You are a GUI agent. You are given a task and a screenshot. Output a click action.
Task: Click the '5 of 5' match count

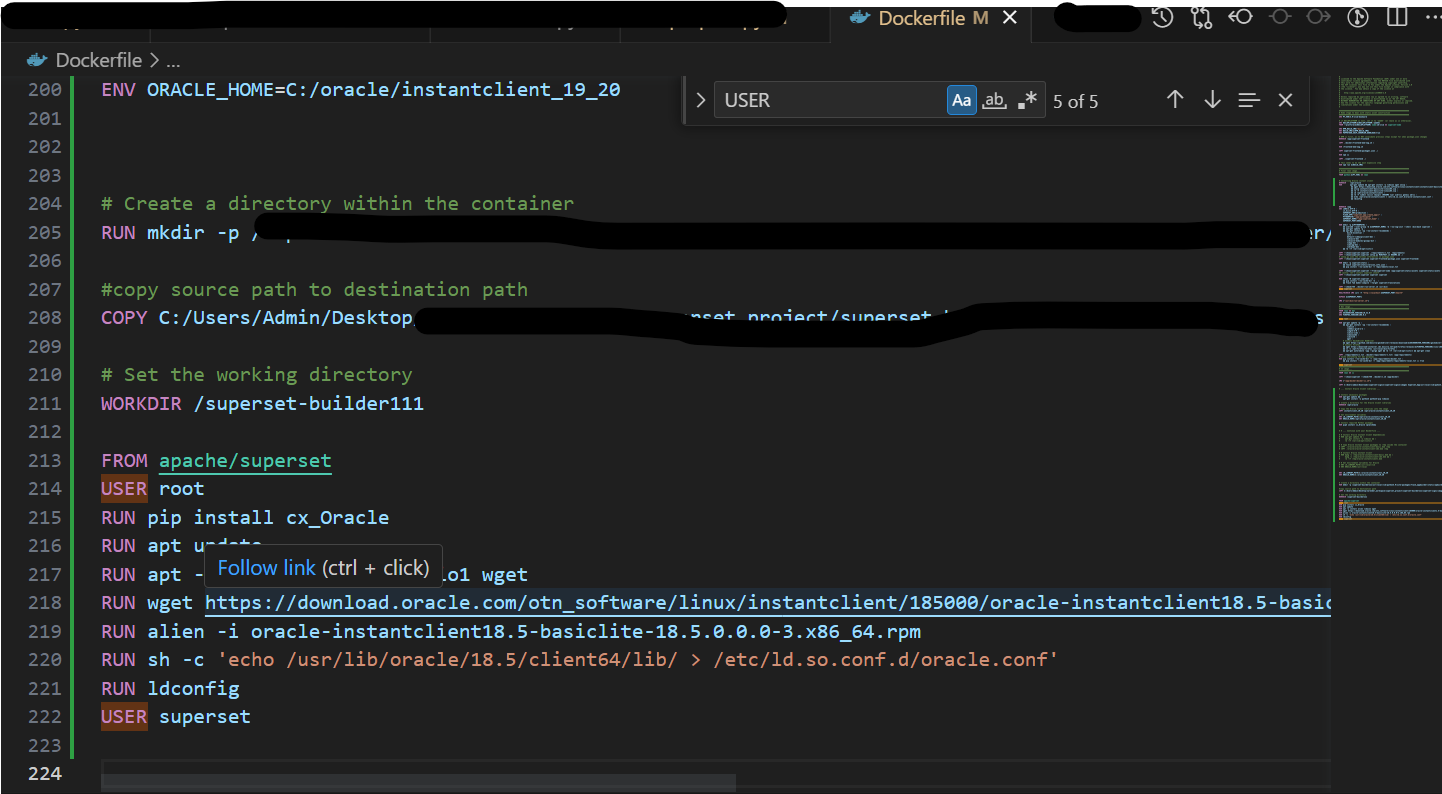pyautogui.click(x=1075, y=101)
